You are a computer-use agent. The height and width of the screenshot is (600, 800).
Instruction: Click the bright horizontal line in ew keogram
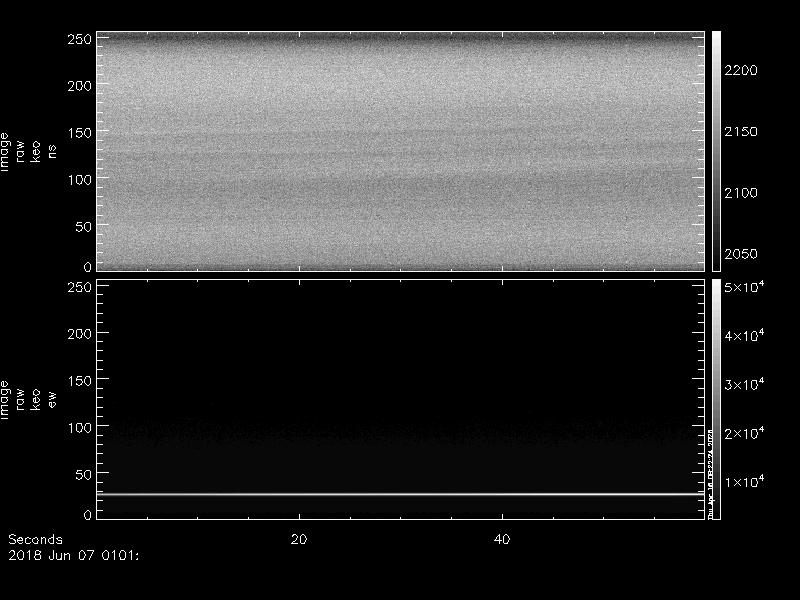[x=400, y=494]
